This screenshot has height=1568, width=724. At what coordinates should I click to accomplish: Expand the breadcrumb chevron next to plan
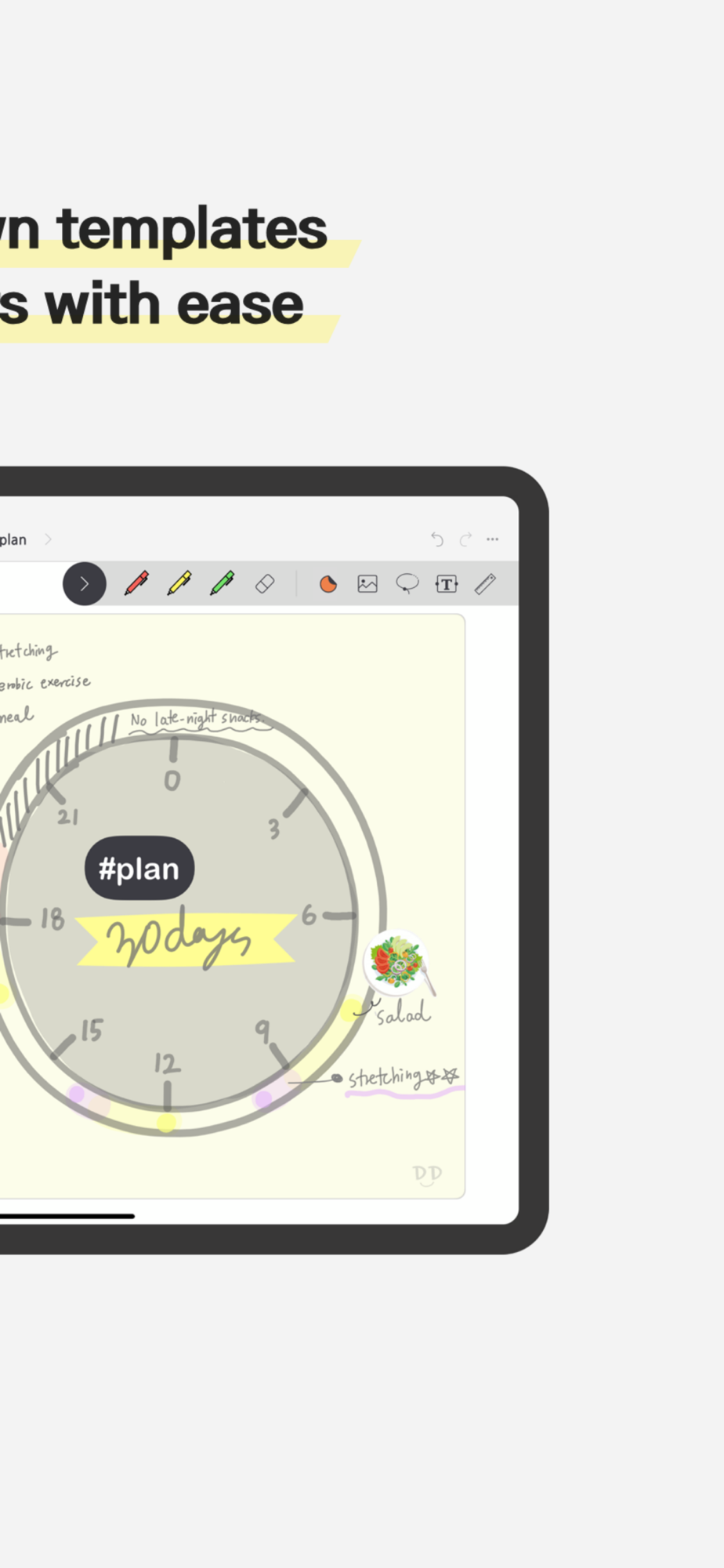pyautogui.click(x=48, y=539)
